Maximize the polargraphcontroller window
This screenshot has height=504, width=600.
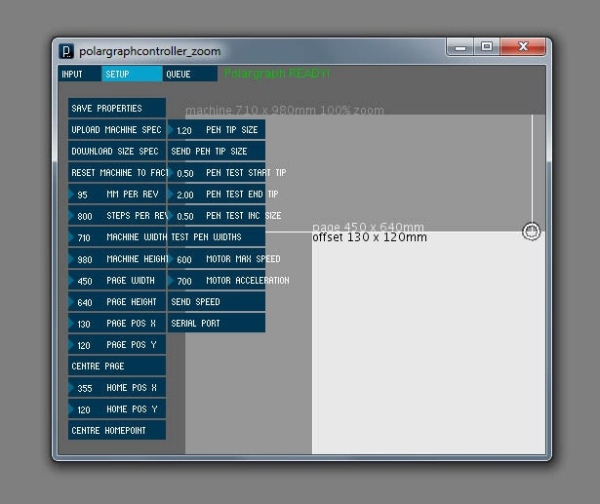click(487, 47)
